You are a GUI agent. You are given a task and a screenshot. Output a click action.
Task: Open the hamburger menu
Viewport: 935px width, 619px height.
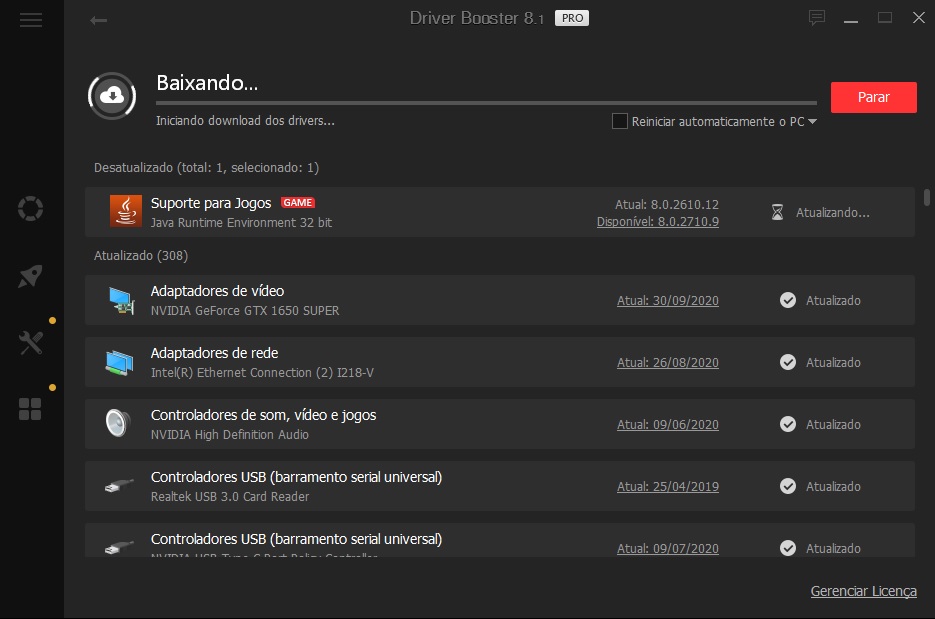pyautogui.click(x=30, y=20)
